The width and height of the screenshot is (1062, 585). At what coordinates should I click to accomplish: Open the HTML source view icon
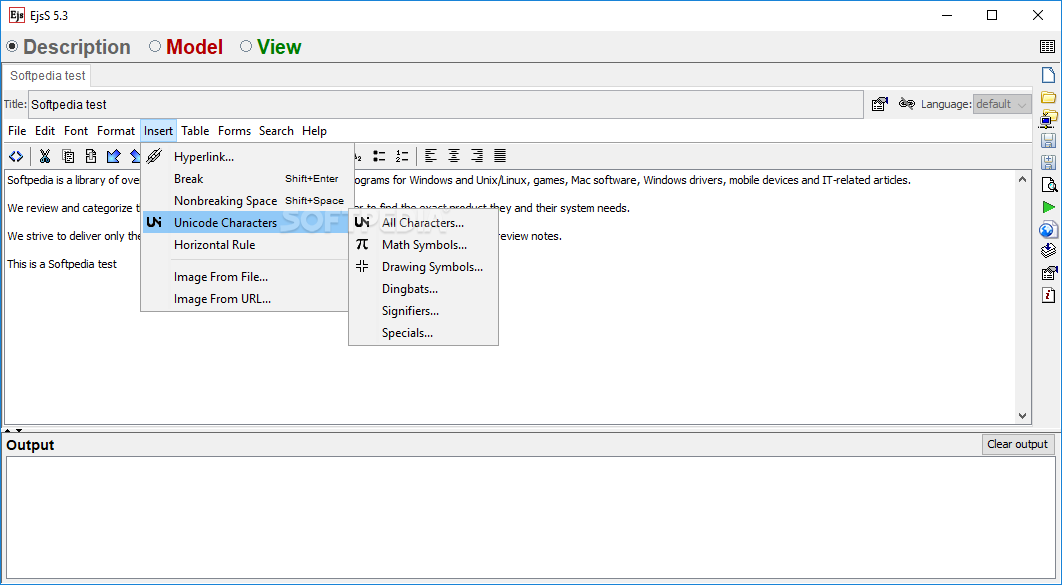[16, 156]
